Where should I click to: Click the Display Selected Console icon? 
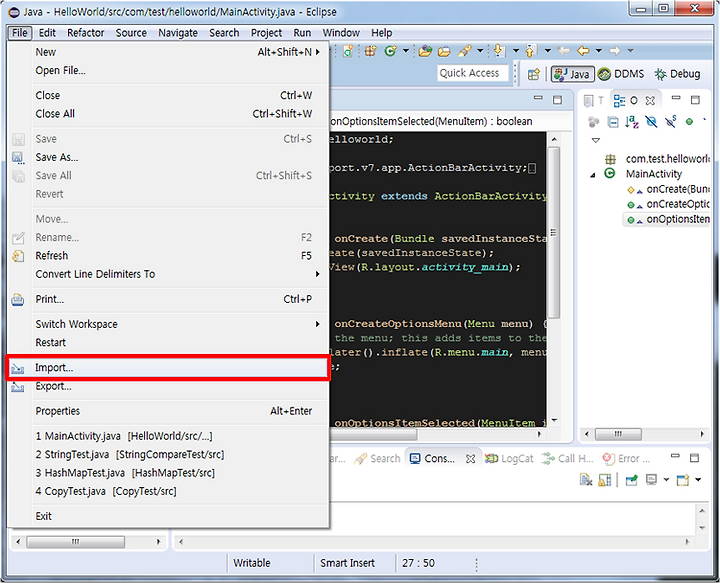(x=651, y=480)
